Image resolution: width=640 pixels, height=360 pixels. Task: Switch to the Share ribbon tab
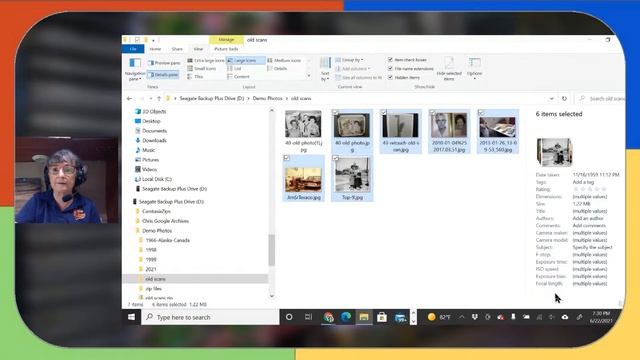tap(177, 49)
